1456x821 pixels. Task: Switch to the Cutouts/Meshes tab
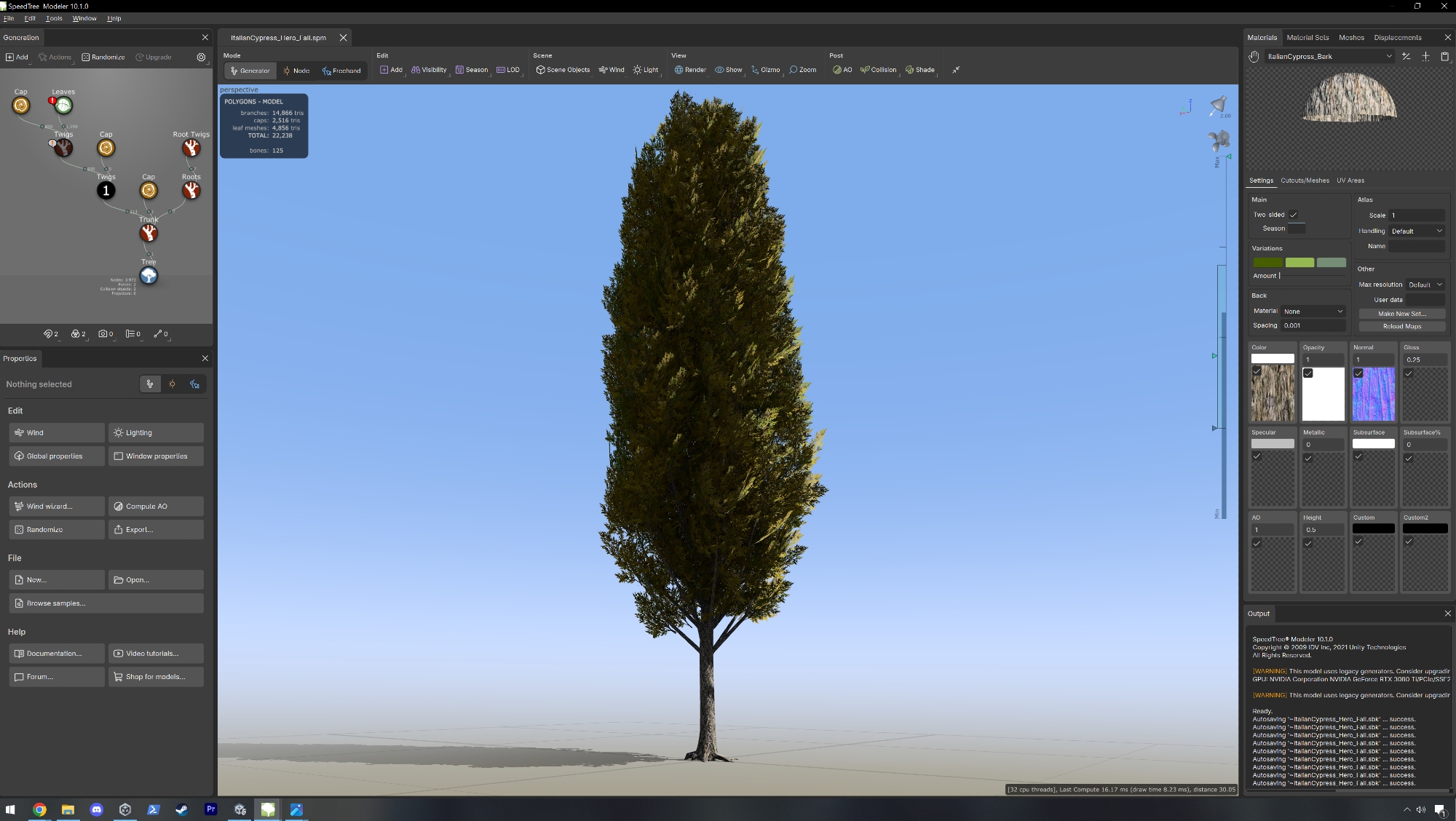point(1305,181)
